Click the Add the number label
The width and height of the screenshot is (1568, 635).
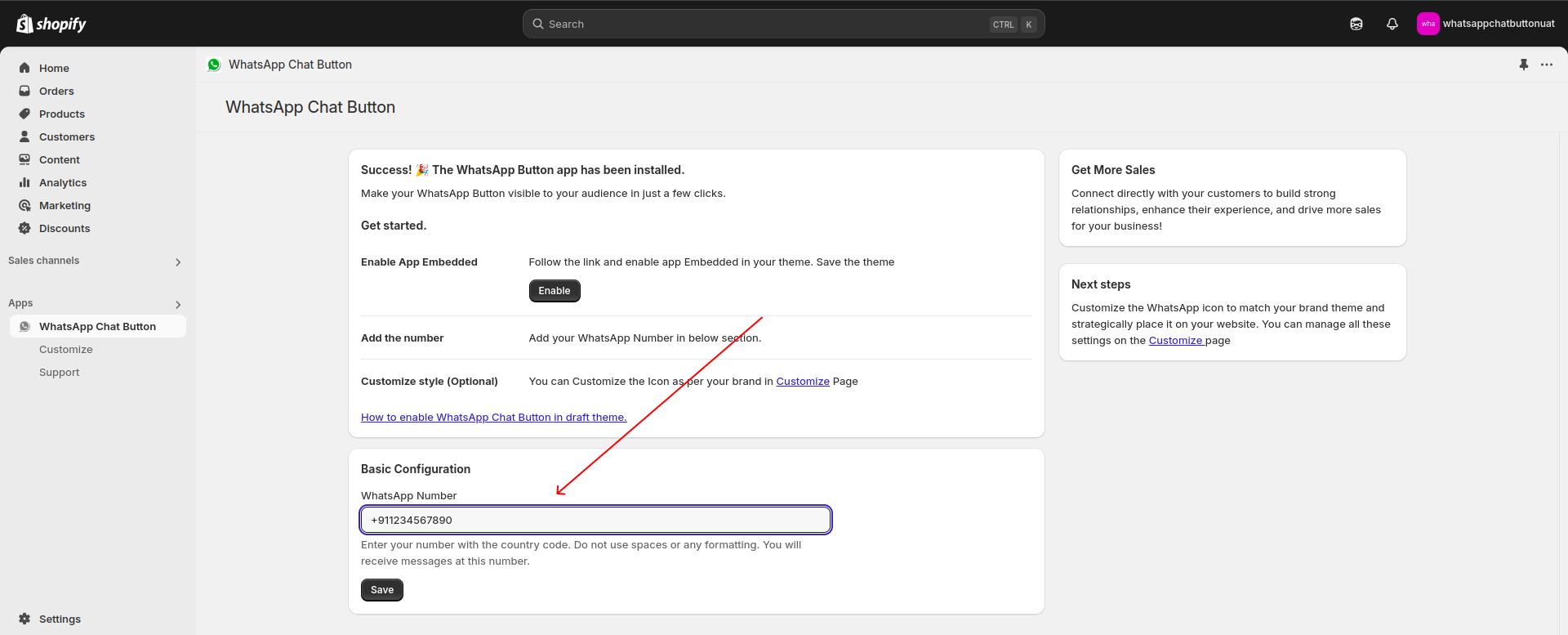point(402,338)
